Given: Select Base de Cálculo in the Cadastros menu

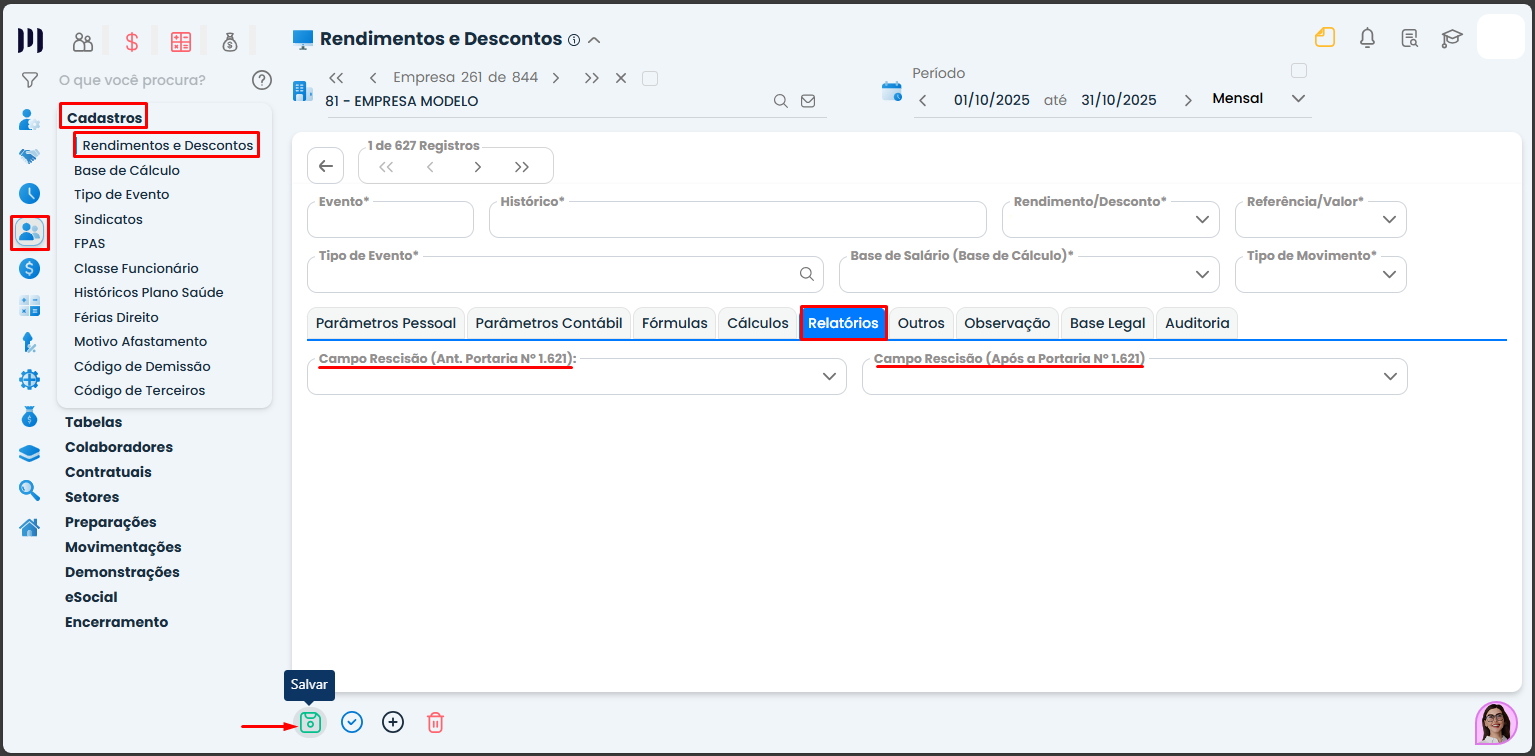Looking at the screenshot, I should coord(127,170).
